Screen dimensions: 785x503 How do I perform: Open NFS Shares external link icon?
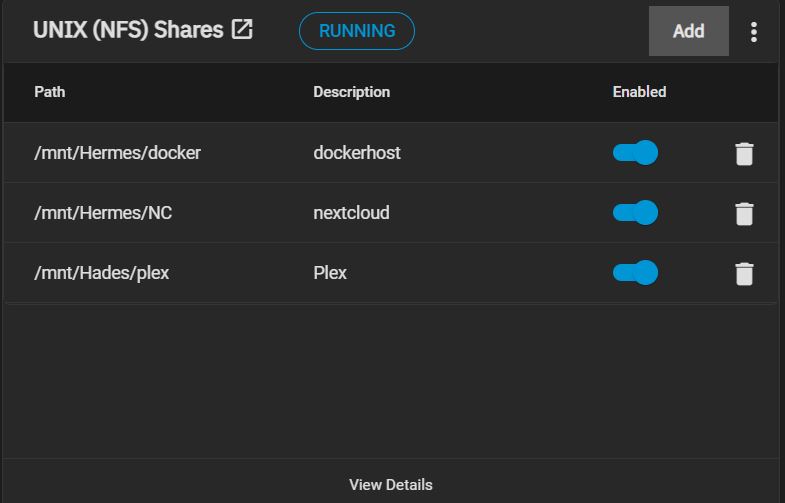(x=242, y=30)
